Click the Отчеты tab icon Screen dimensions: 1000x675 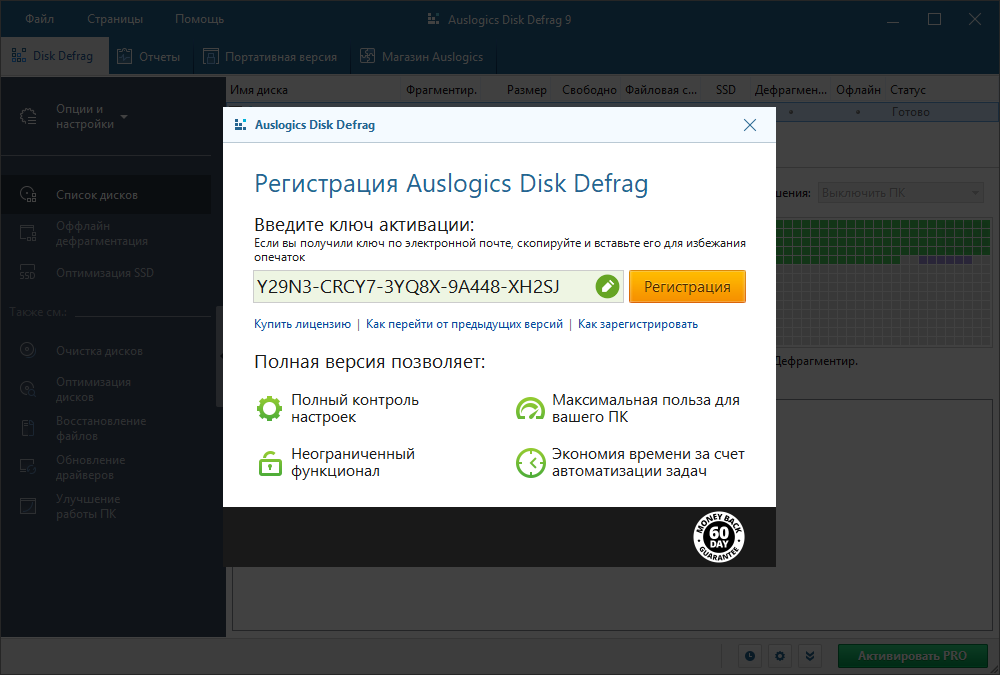coord(124,56)
